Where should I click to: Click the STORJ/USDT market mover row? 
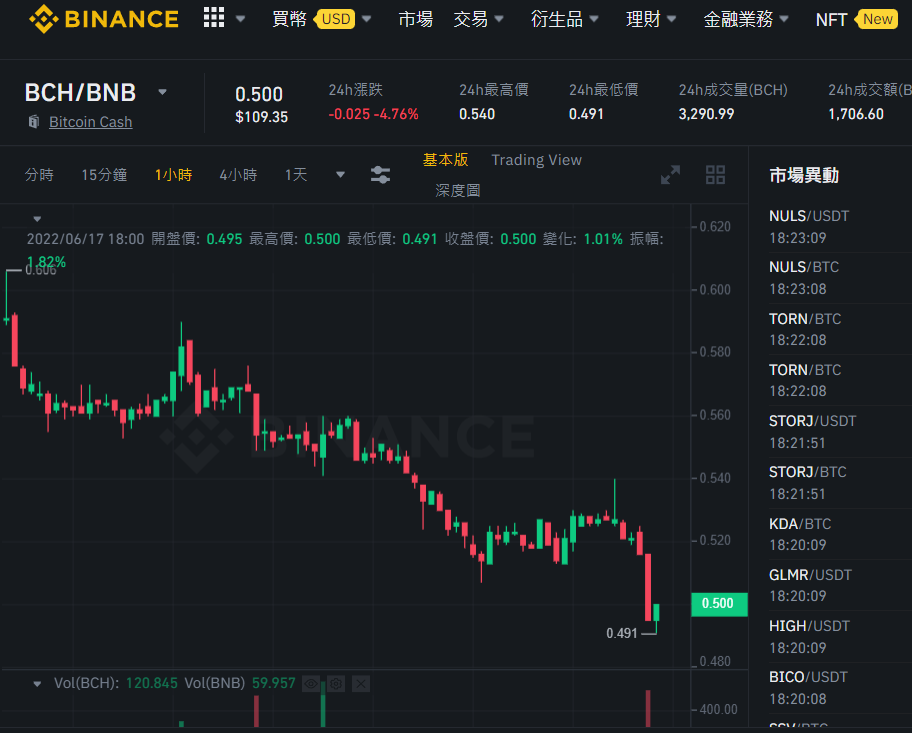(840, 432)
